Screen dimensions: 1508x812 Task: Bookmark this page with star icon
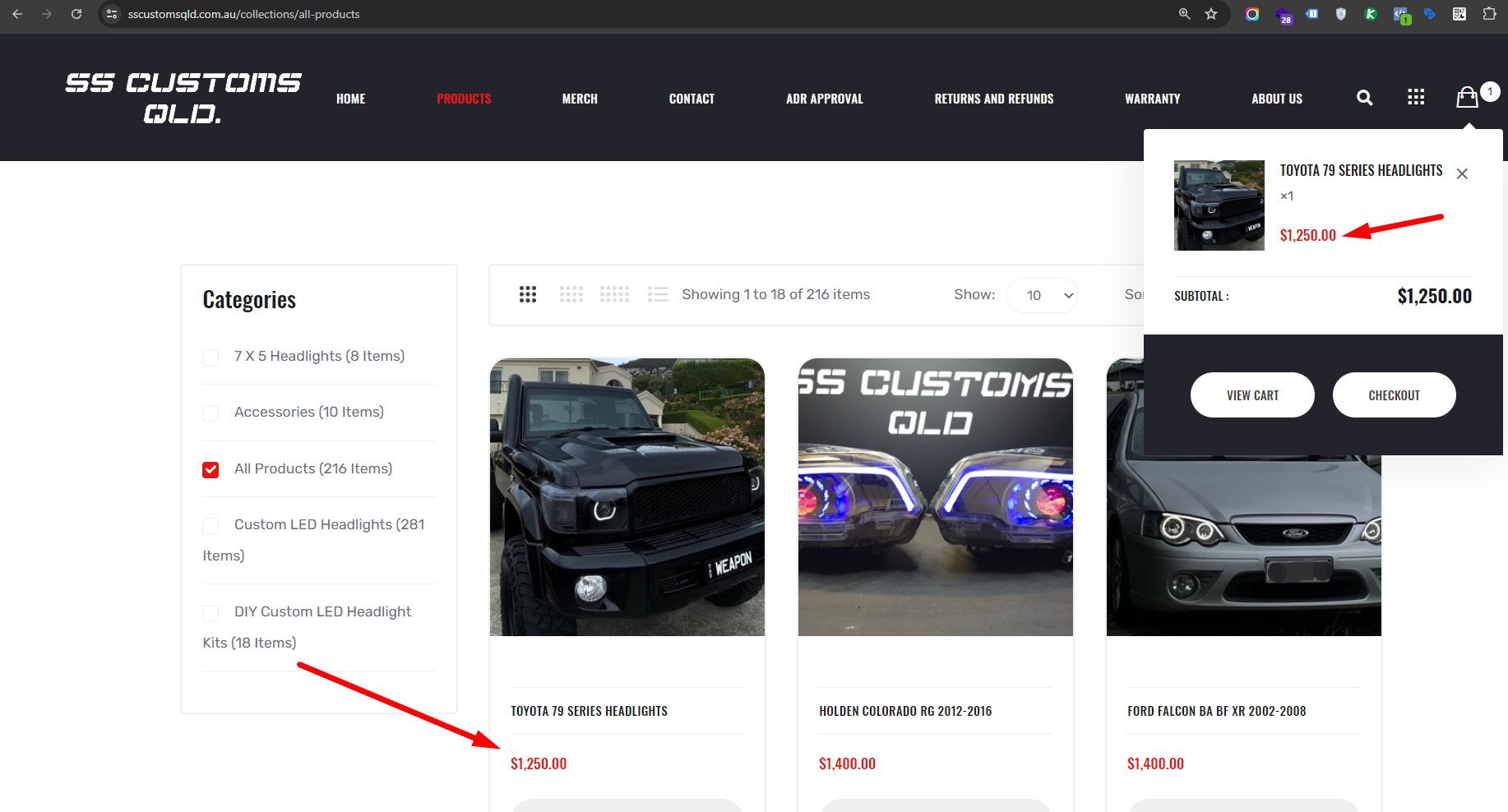coord(1211,14)
